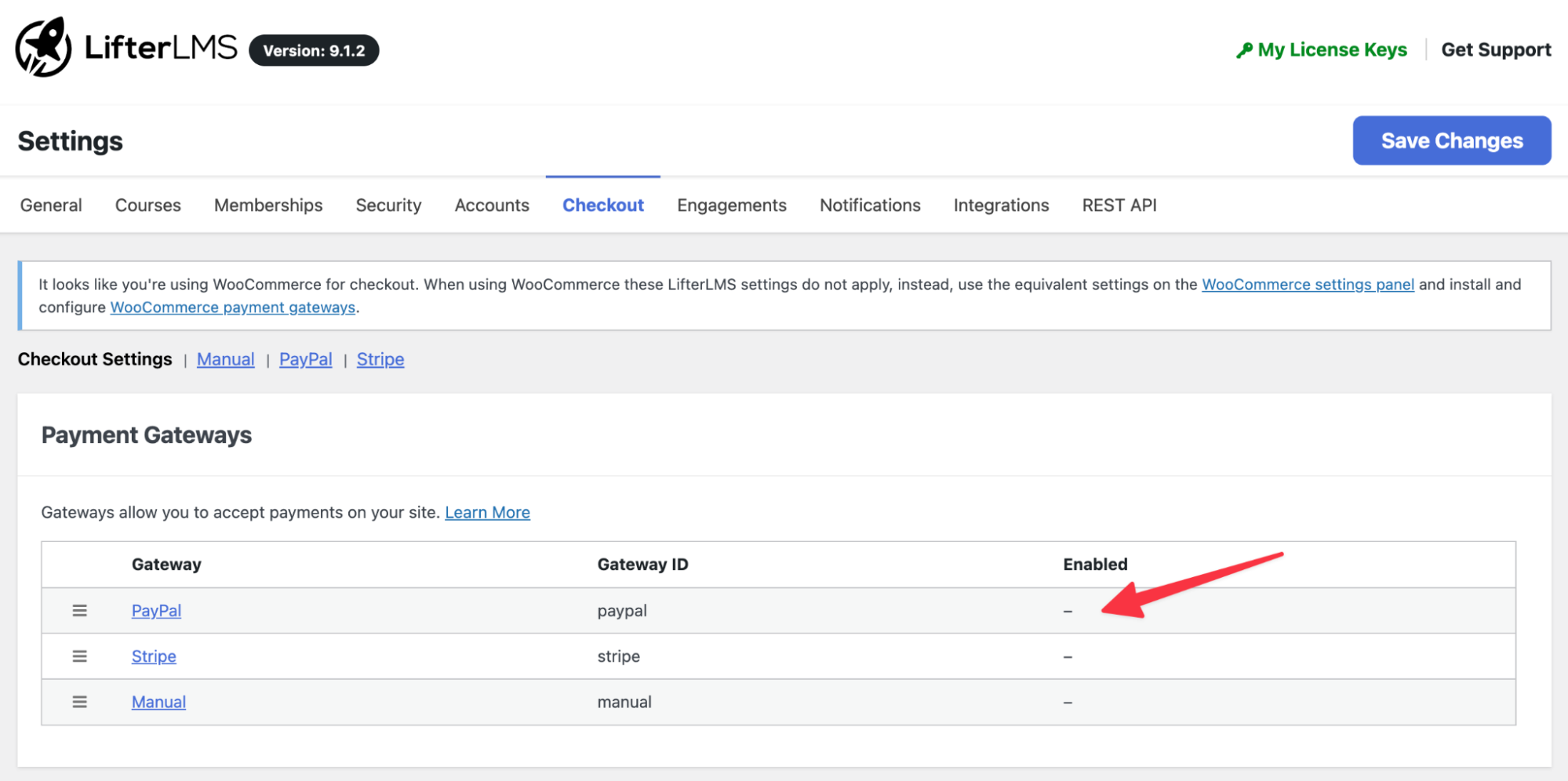
Task: Select the Integrations tab
Action: [x=1001, y=205]
